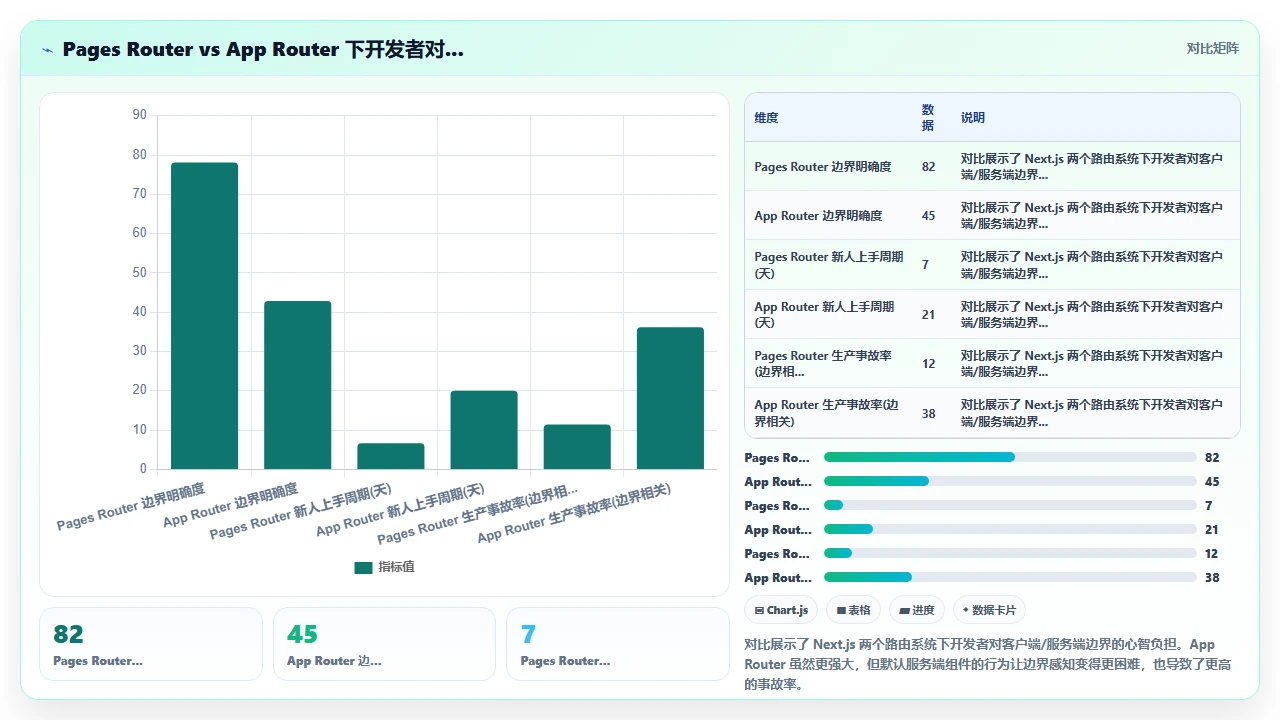Select the progress bar showing 12
Image resolution: width=1280 pixels, height=720 pixels.
1010,554
